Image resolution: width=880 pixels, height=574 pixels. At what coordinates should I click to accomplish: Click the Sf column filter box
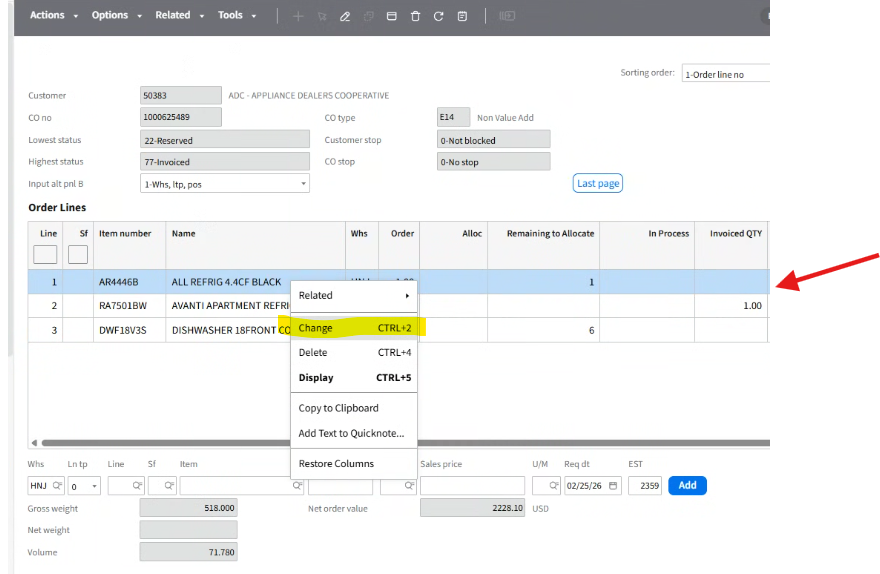[x=78, y=255]
